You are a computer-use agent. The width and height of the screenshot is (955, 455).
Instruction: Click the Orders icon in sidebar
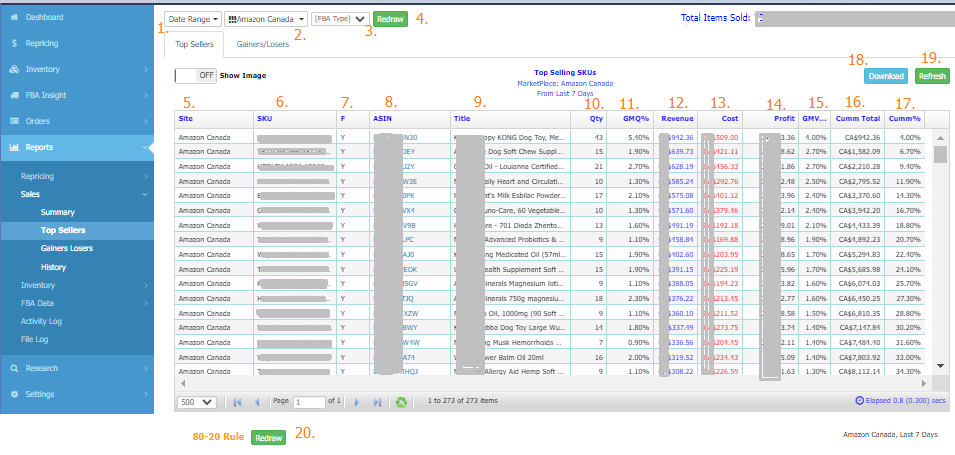(13, 122)
